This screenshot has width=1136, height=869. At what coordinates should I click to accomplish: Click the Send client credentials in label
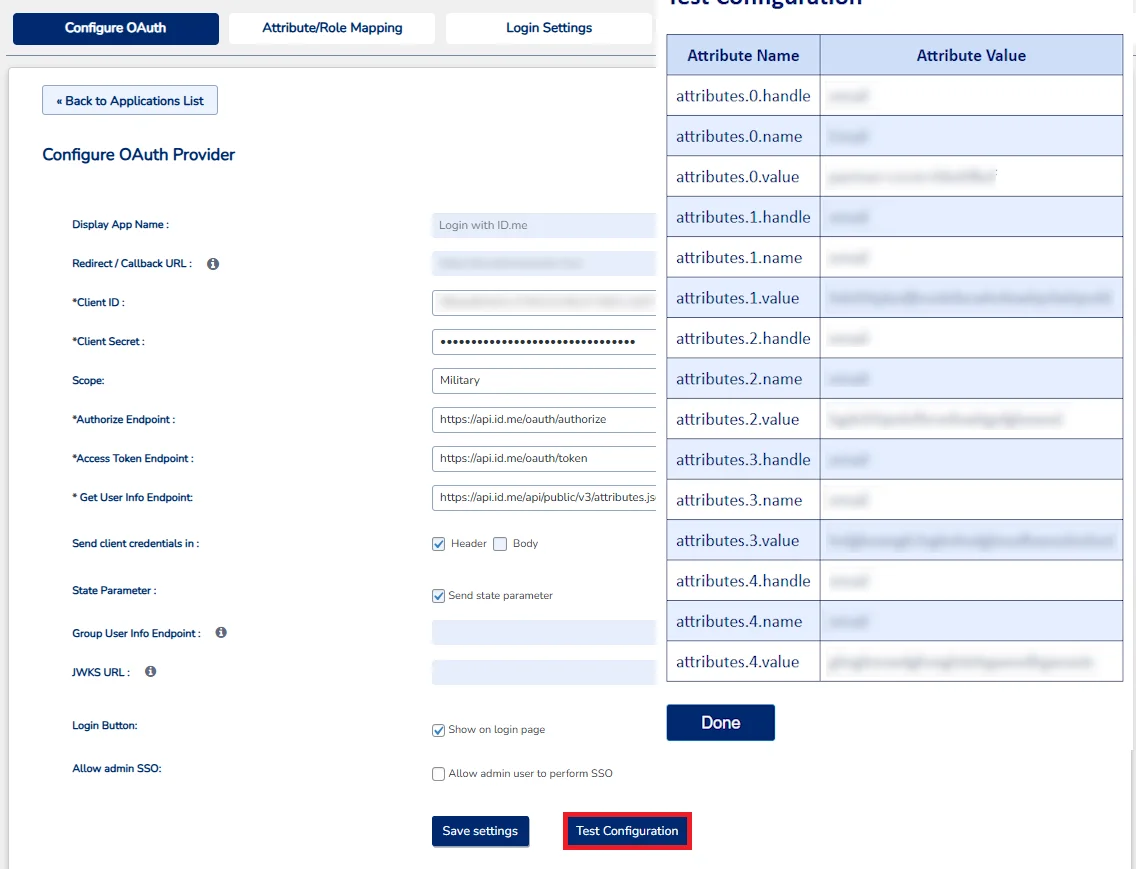pos(135,544)
